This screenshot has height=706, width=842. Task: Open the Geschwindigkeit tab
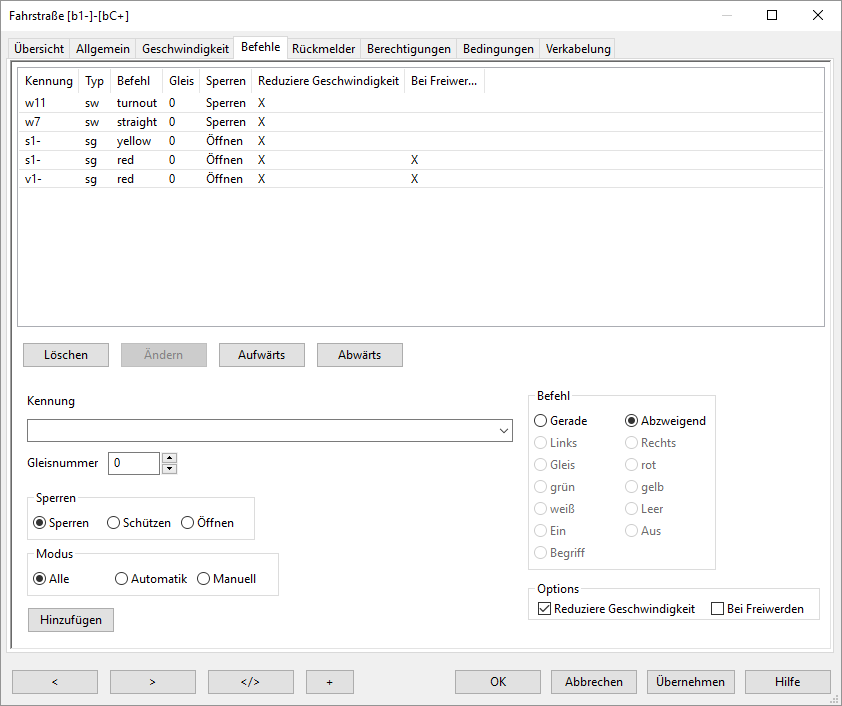point(185,49)
